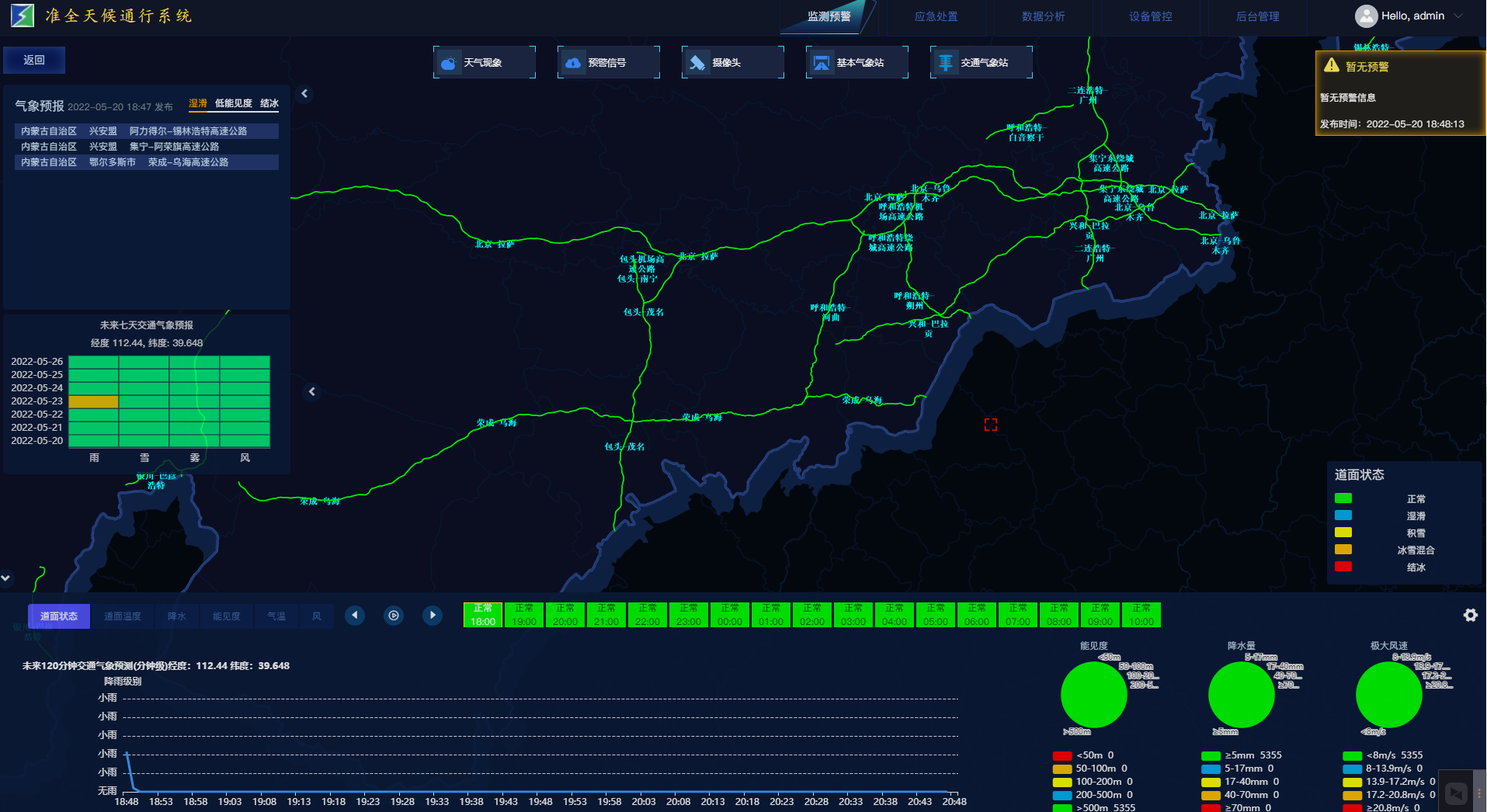Click the 交通气象站 traffic station icon
Image resolution: width=1487 pixels, height=812 pixels.
[x=945, y=63]
